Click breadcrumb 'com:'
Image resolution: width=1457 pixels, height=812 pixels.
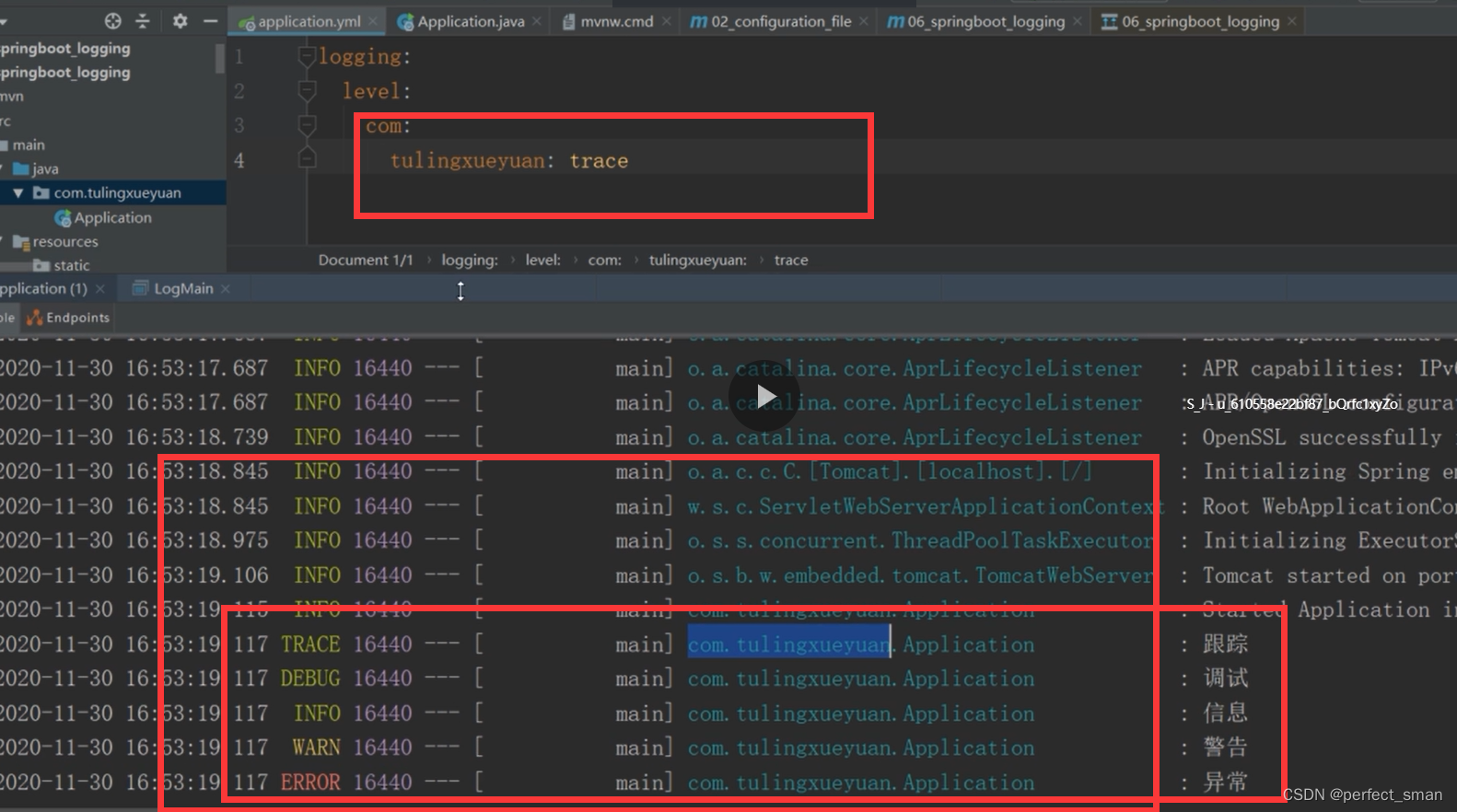click(605, 261)
